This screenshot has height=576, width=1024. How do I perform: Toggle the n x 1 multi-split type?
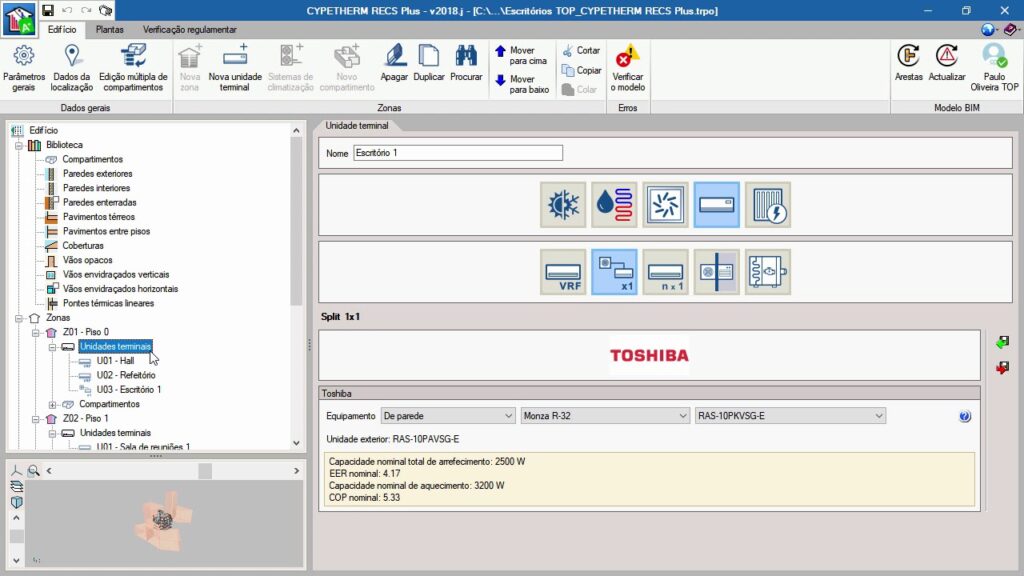pos(665,272)
